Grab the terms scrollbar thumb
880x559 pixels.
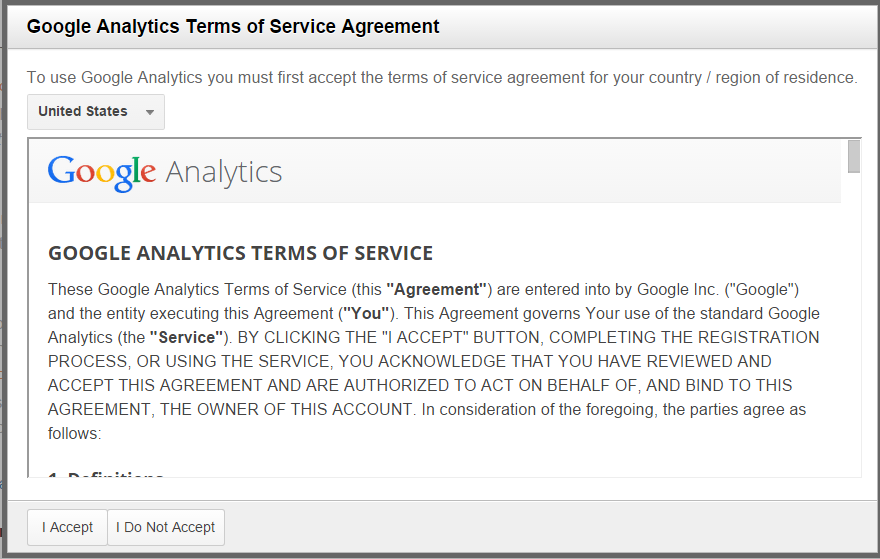(x=854, y=157)
